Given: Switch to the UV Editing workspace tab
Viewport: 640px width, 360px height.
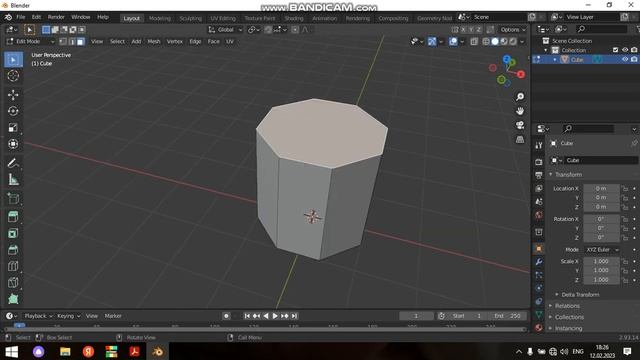Looking at the screenshot, I should click(x=223, y=18).
